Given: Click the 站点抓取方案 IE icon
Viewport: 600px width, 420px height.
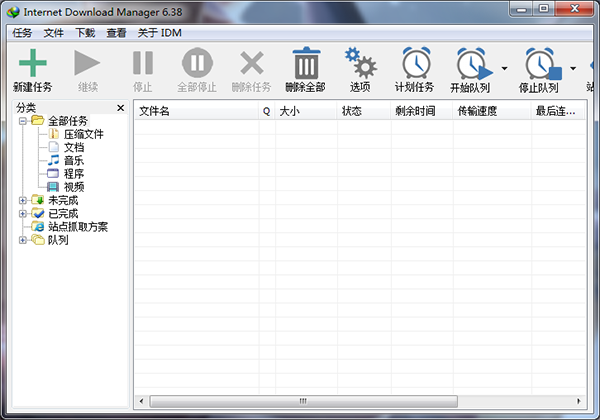Looking at the screenshot, I should pyautogui.click(x=38, y=226).
